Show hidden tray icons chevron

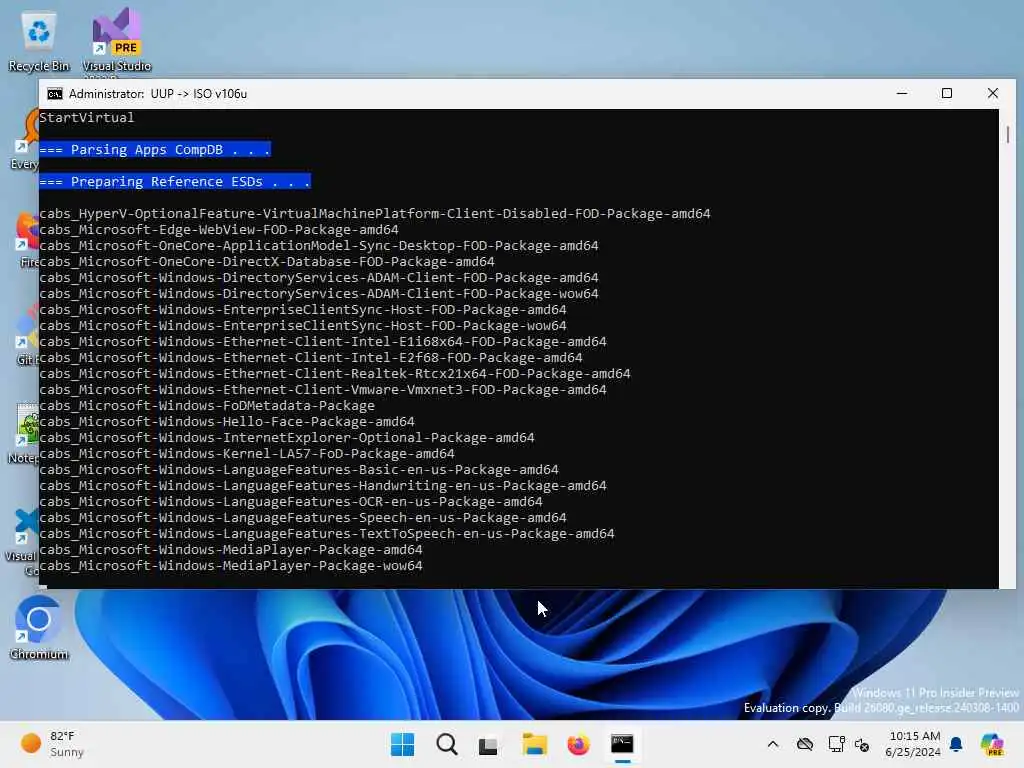click(x=773, y=744)
